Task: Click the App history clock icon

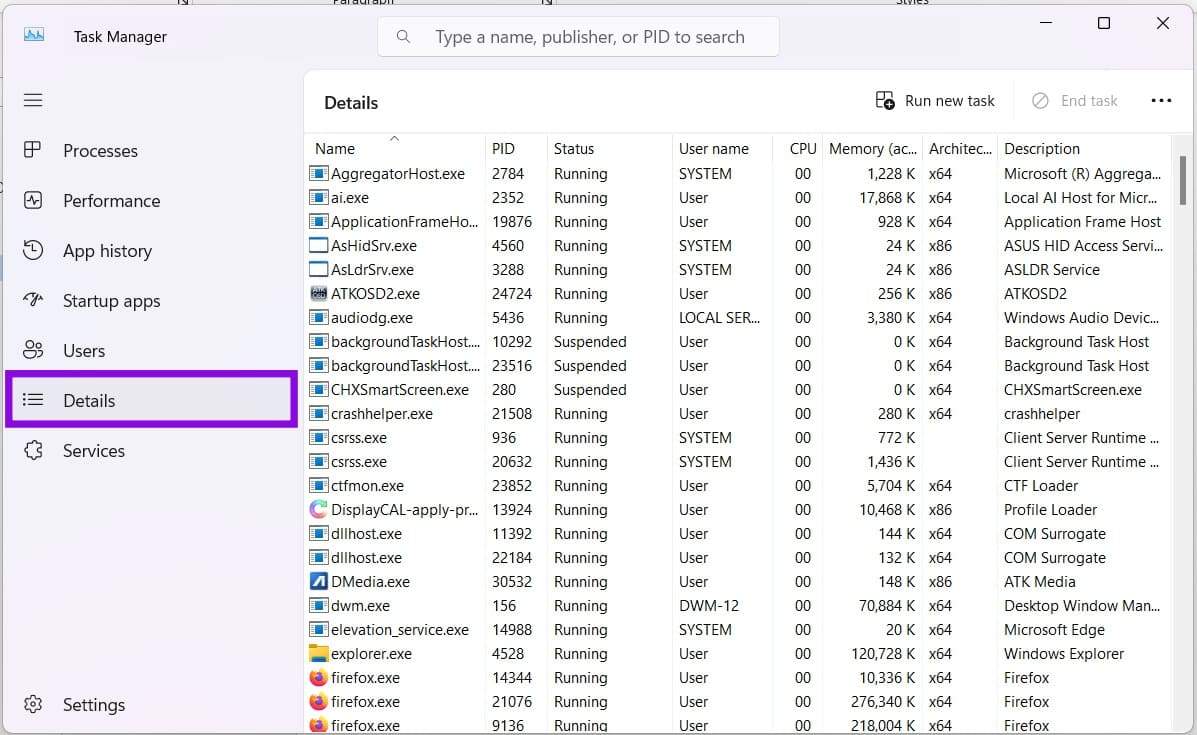Action: coord(33,250)
